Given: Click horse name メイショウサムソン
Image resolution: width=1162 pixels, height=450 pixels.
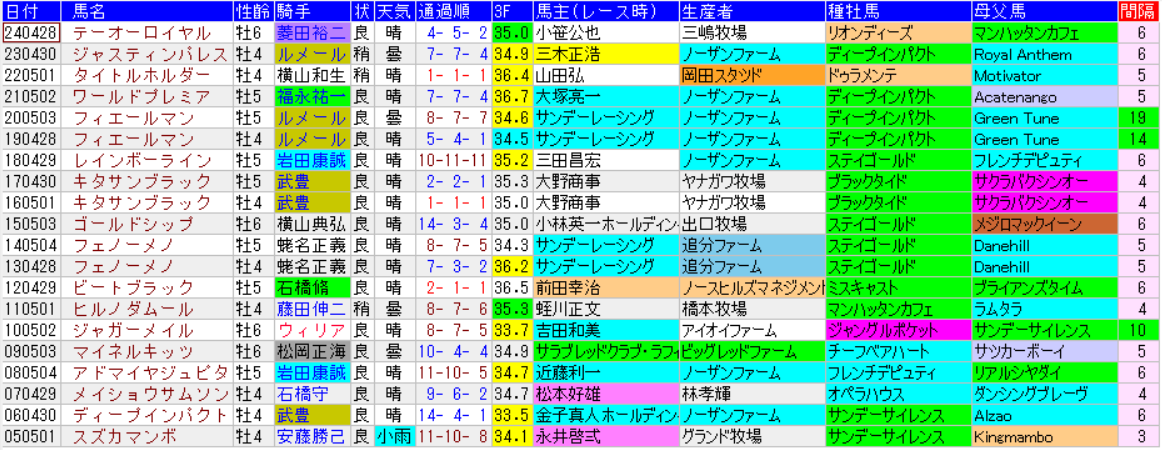Looking at the screenshot, I should [x=150, y=394].
